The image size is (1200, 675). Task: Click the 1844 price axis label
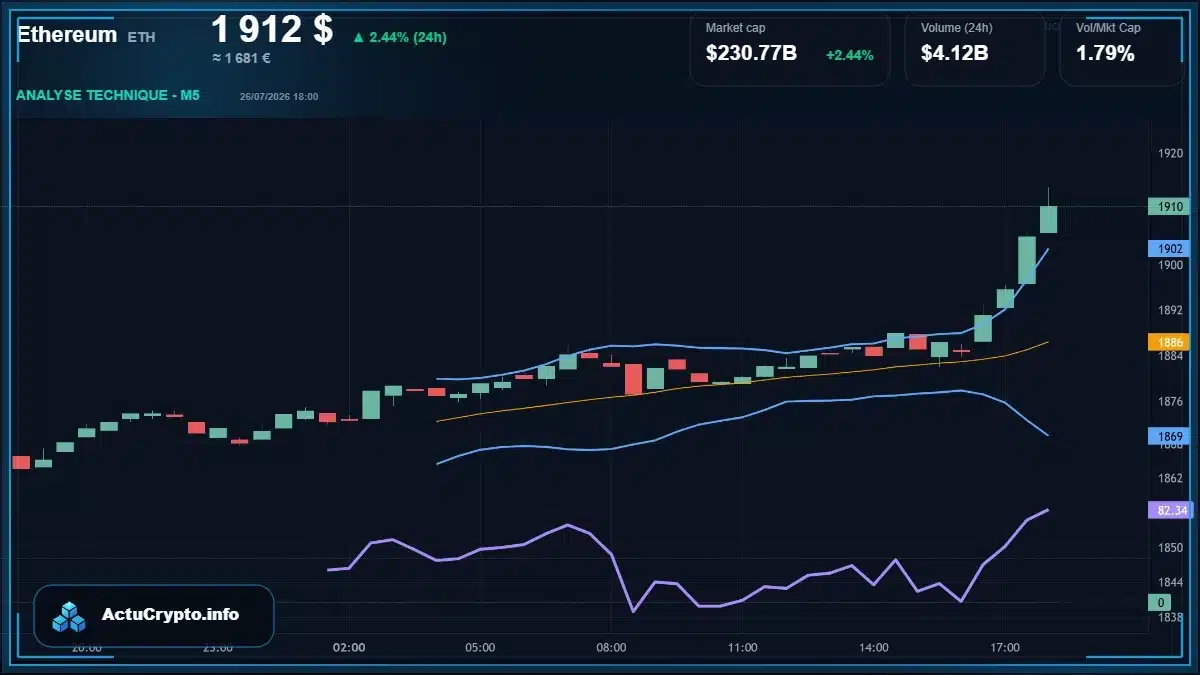tap(1170, 582)
